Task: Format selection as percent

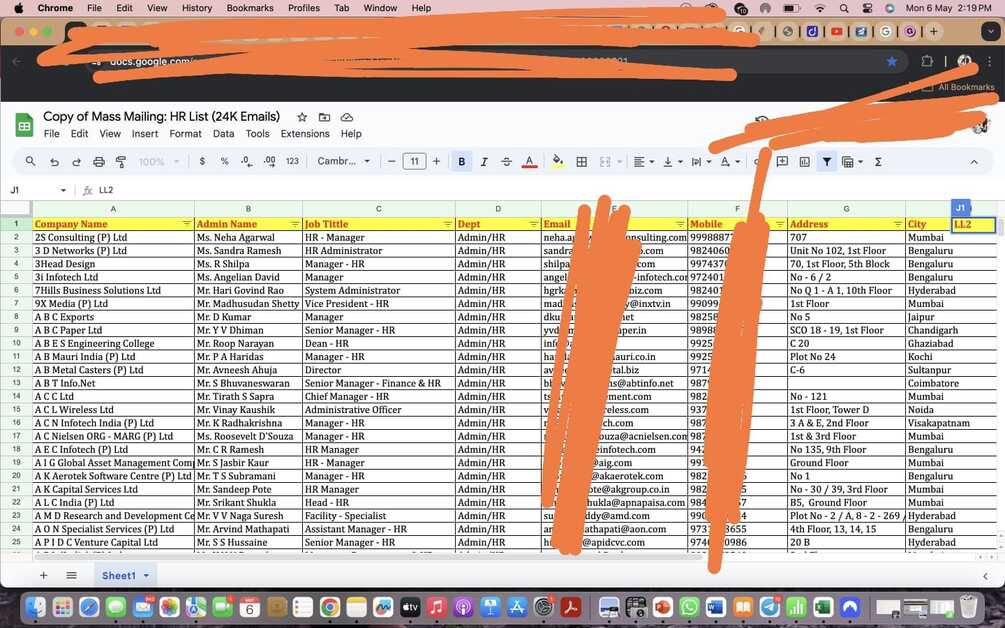Action: point(224,161)
